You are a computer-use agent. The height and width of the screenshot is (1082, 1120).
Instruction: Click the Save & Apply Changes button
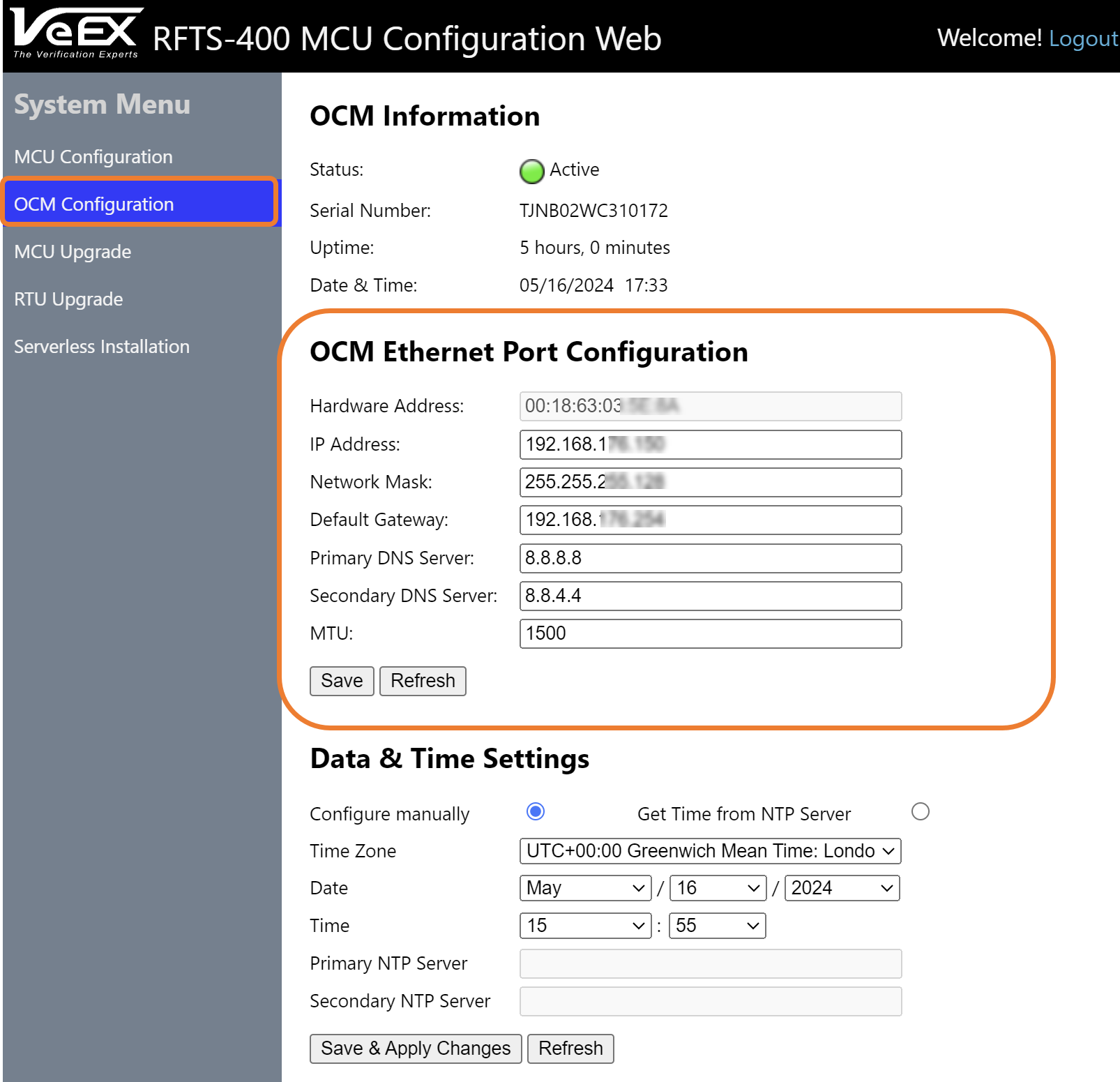(x=416, y=1049)
